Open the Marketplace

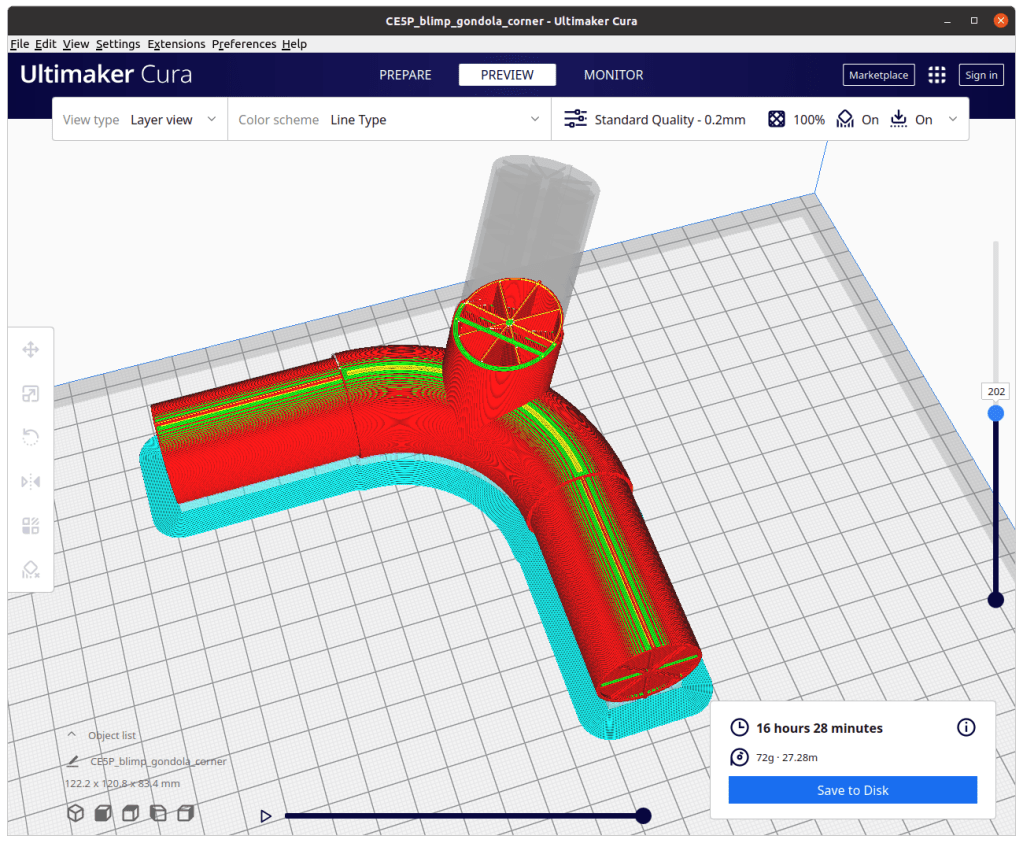coord(878,75)
